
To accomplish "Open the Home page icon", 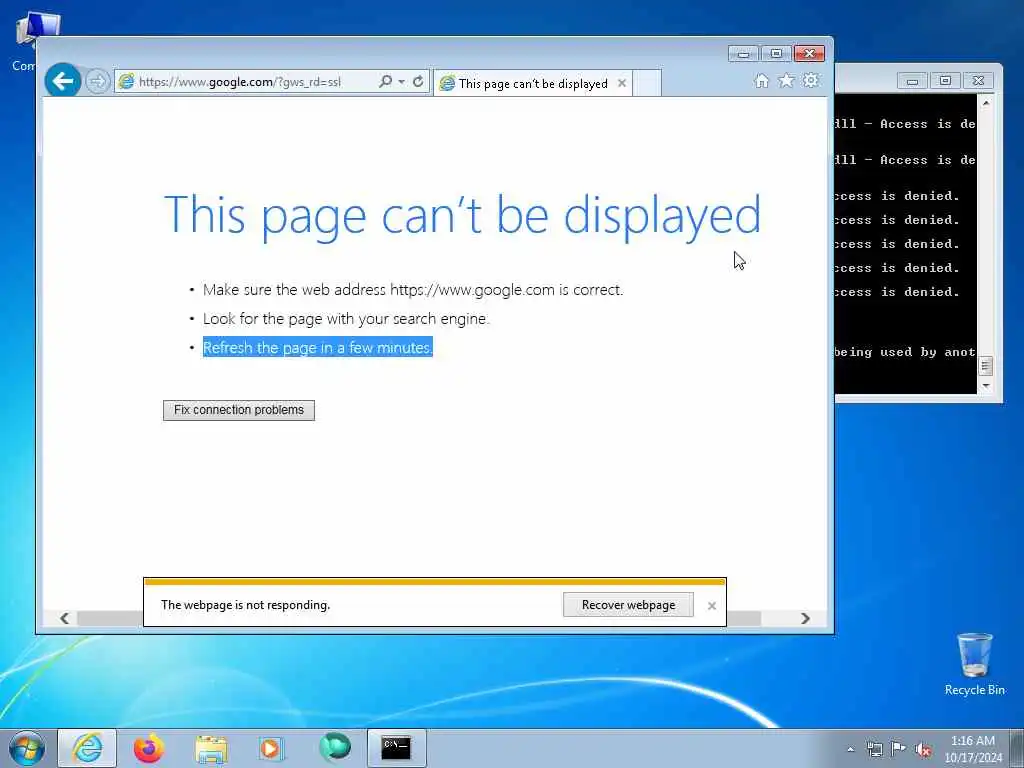I will point(761,80).
